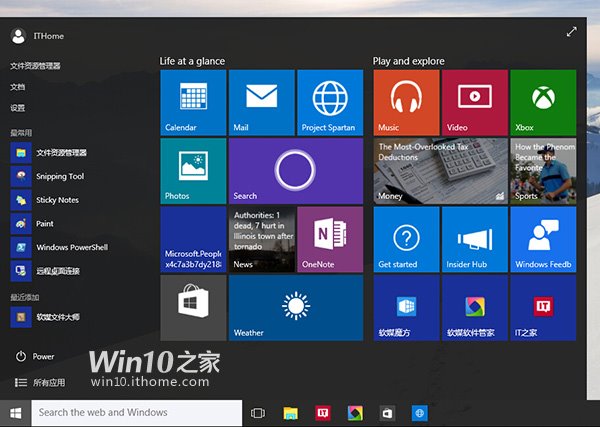Viewport: 600px width, 427px height.
Task: Open the Calendar tile
Action: [x=193, y=102]
